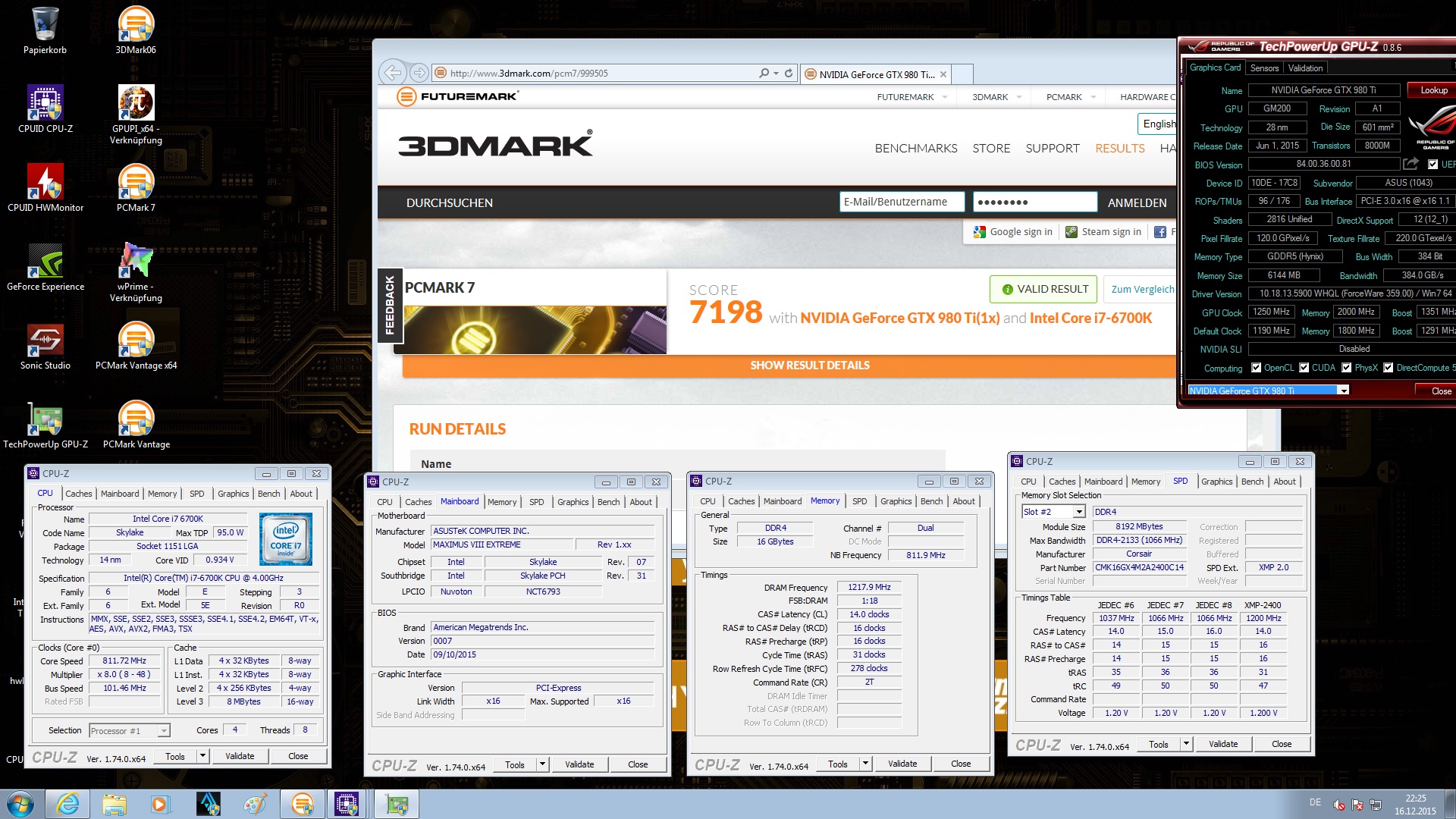Open the CPUID HWMonitor desktop icon
1456x819 pixels.
(45, 181)
